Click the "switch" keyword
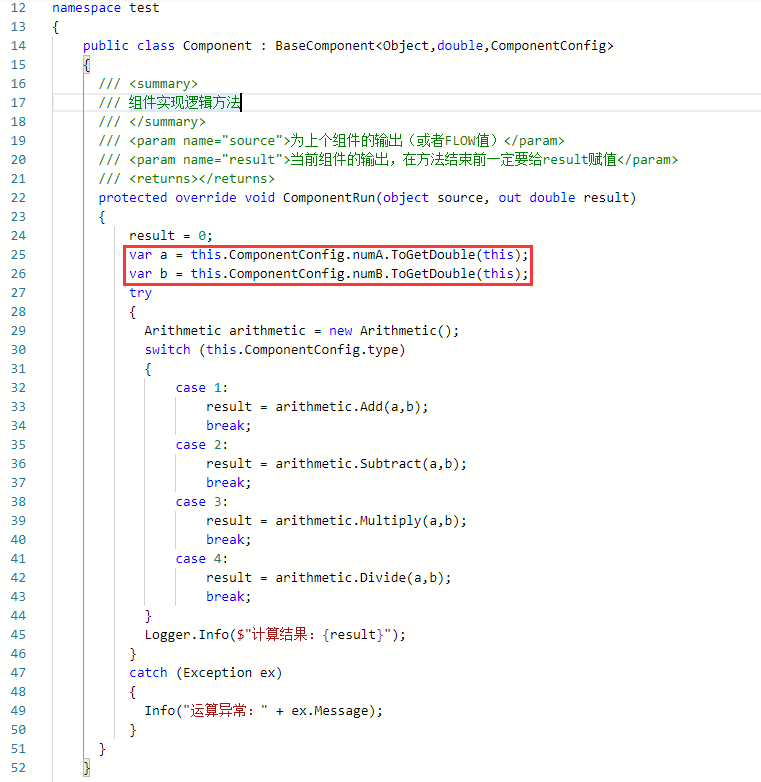The image size is (761, 782). (x=167, y=349)
